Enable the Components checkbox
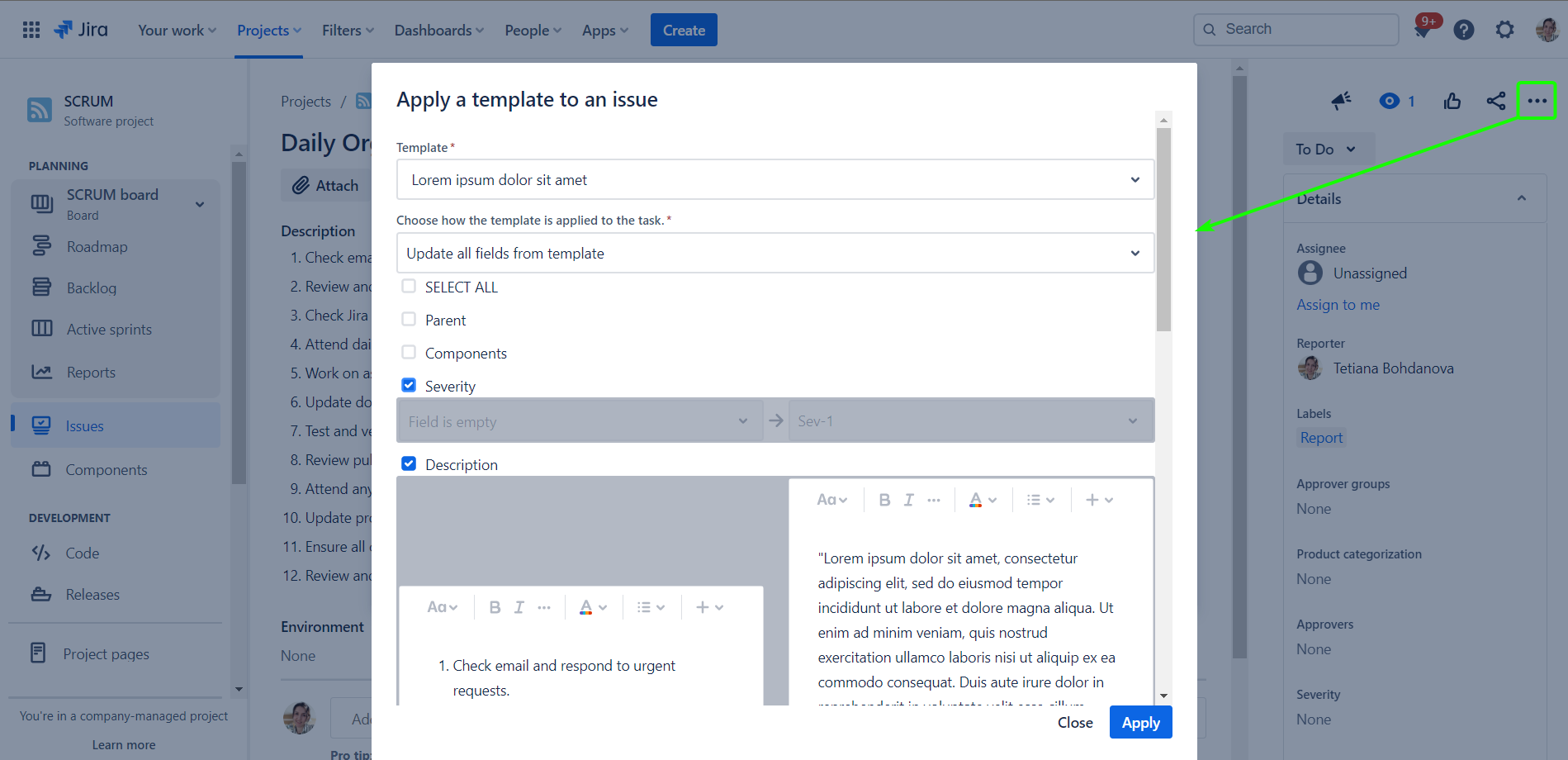The width and height of the screenshot is (1568, 760). point(409,353)
